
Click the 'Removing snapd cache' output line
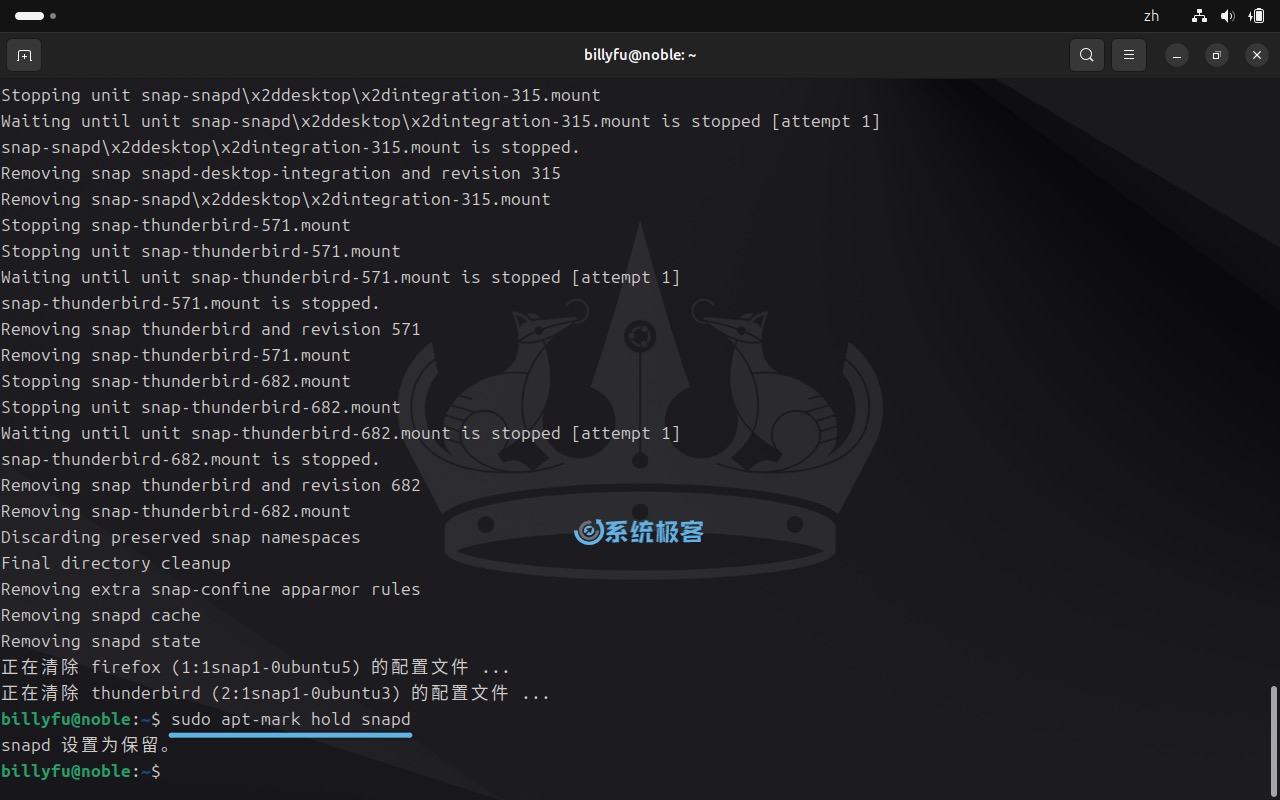pyautogui.click(x=100, y=615)
